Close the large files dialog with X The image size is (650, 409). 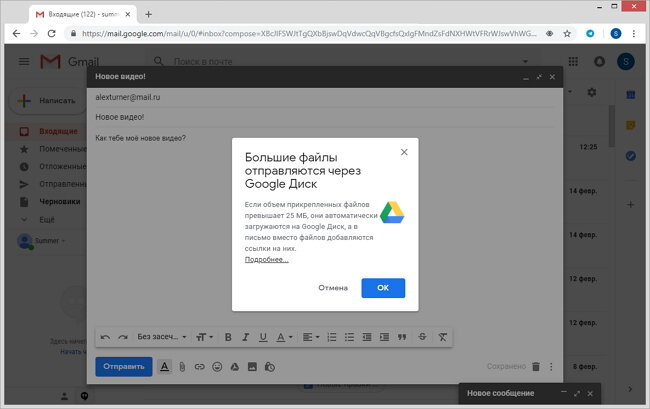[404, 152]
